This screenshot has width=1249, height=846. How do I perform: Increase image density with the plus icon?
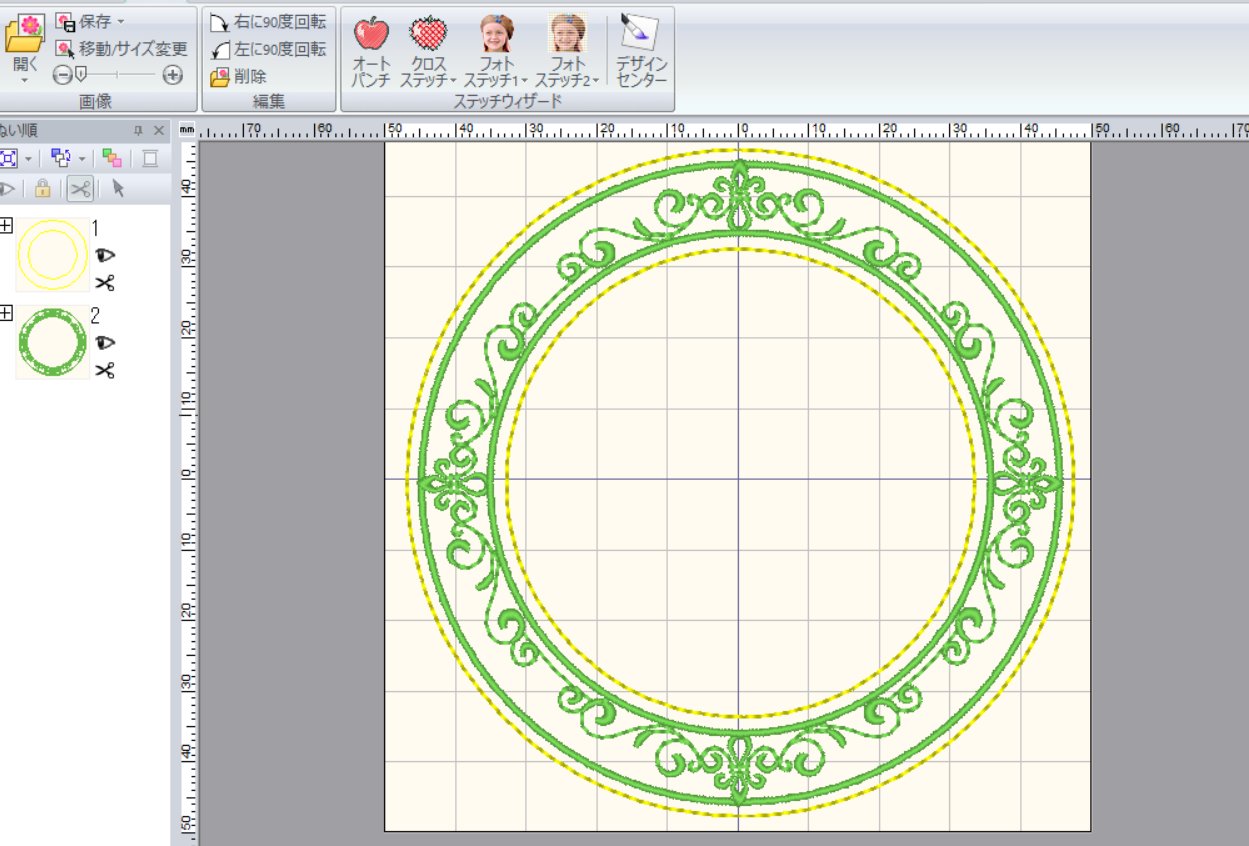[173, 75]
